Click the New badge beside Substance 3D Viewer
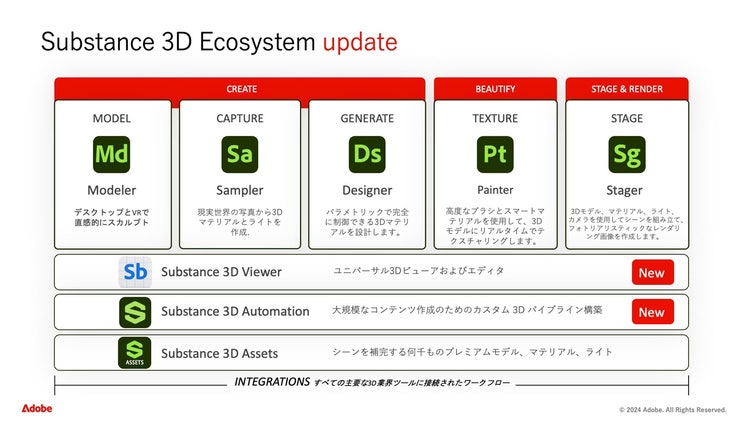The width and height of the screenshot is (750, 422). click(652, 272)
